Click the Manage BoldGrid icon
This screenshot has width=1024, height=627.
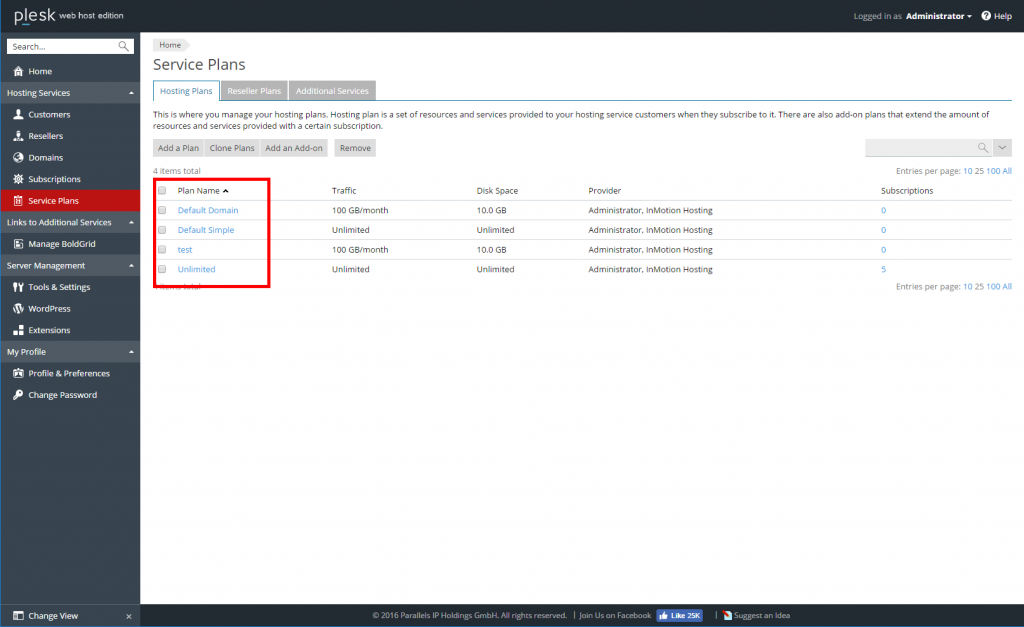(x=18, y=244)
